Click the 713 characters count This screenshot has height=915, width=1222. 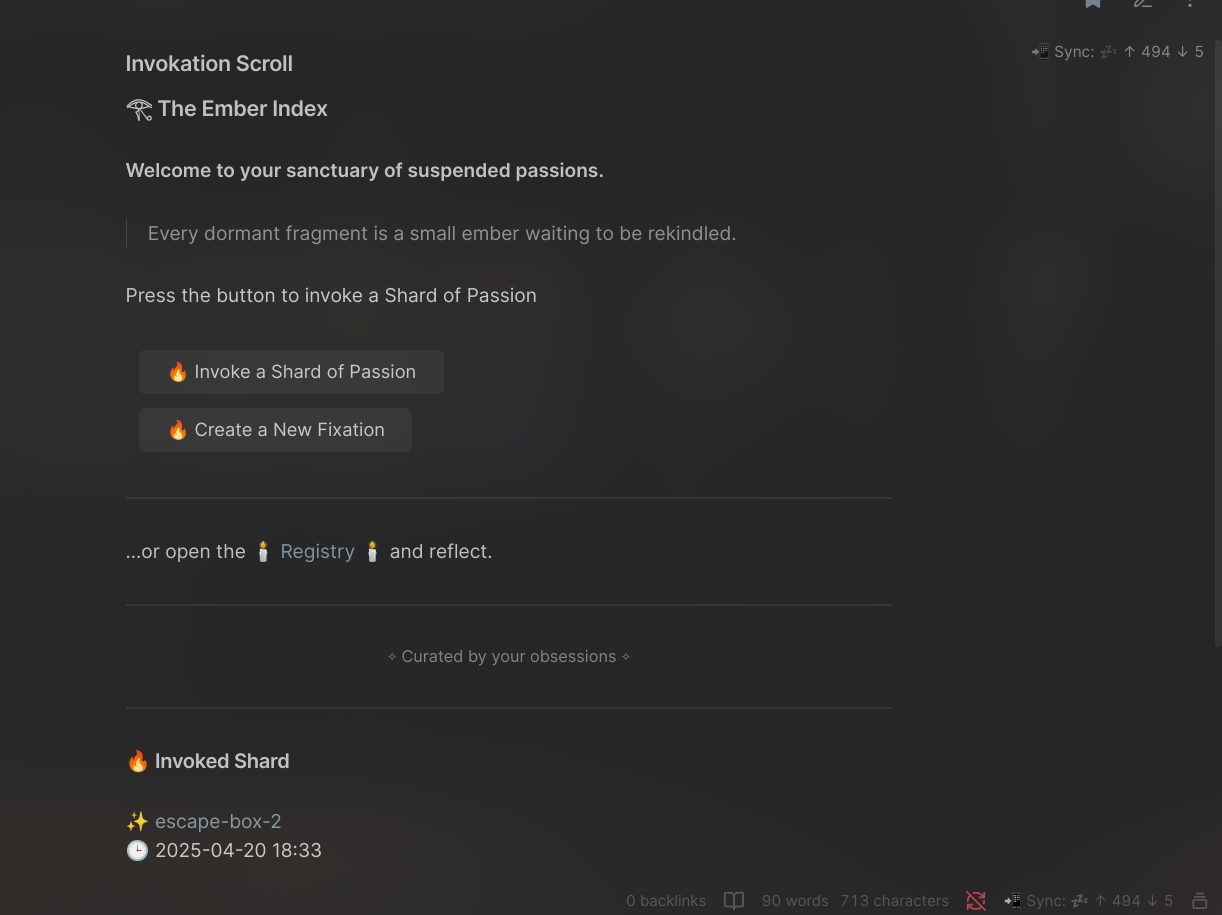894,901
